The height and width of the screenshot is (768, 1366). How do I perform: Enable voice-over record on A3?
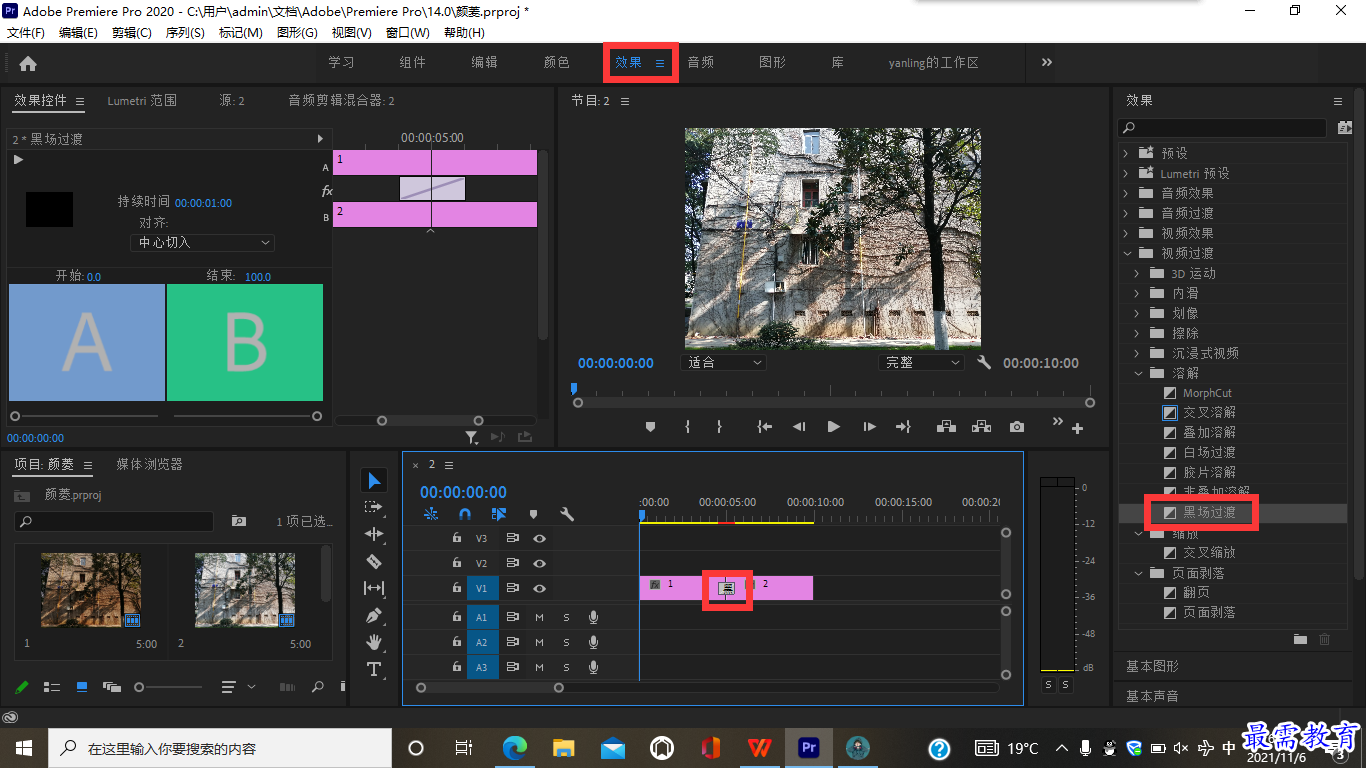(x=593, y=668)
